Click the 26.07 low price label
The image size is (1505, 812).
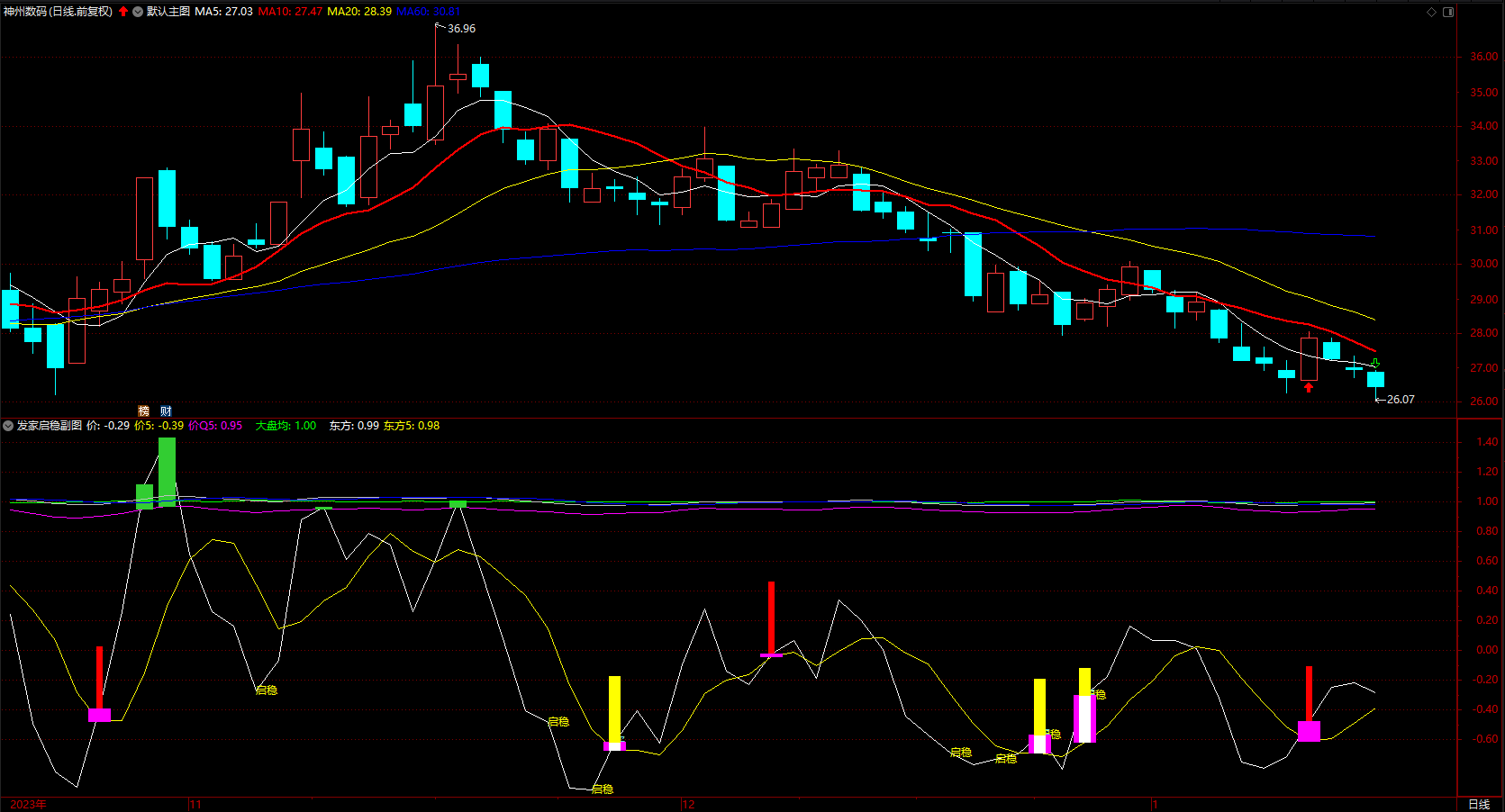1401,400
